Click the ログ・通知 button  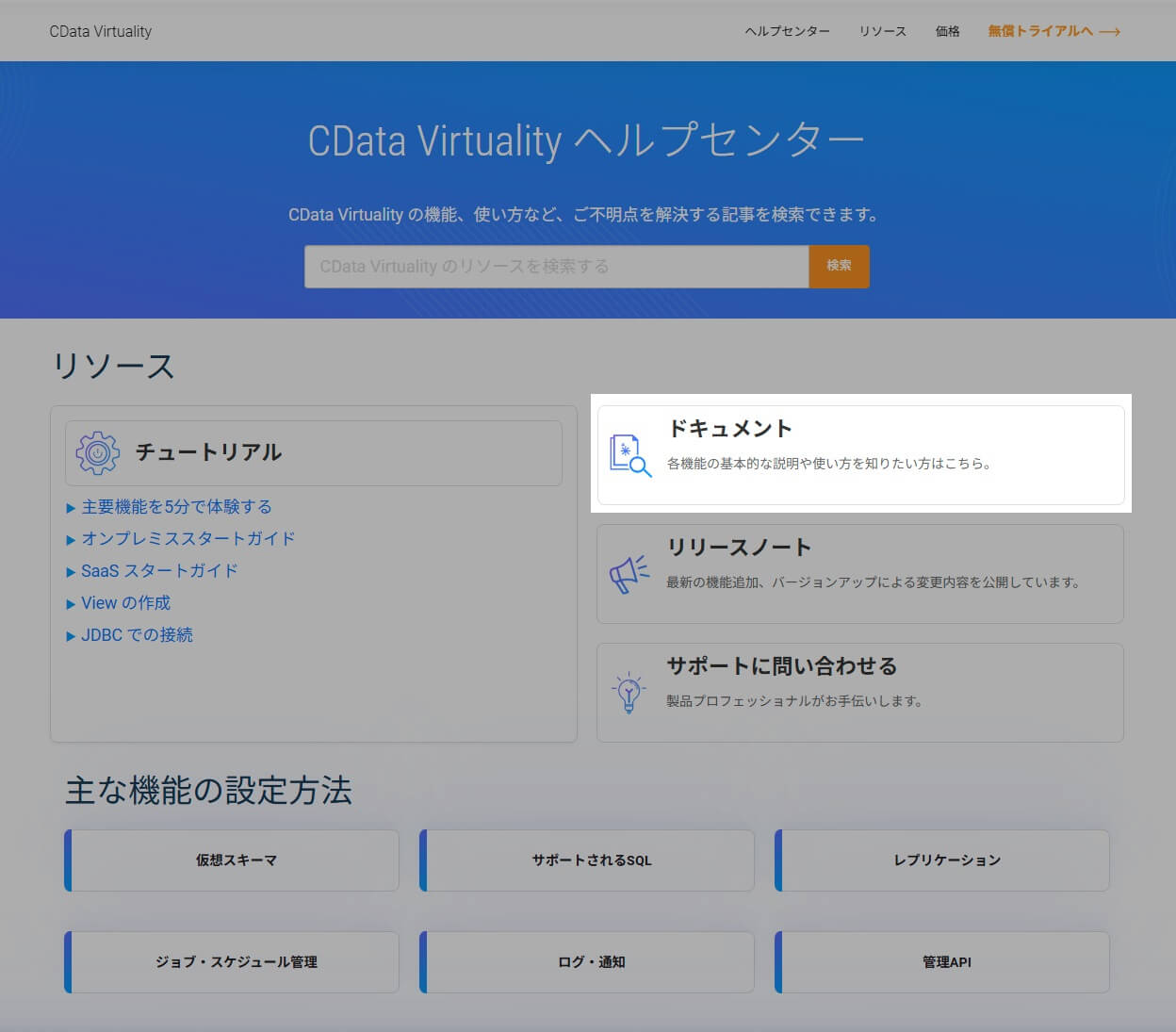pyautogui.click(x=587, y=962)
